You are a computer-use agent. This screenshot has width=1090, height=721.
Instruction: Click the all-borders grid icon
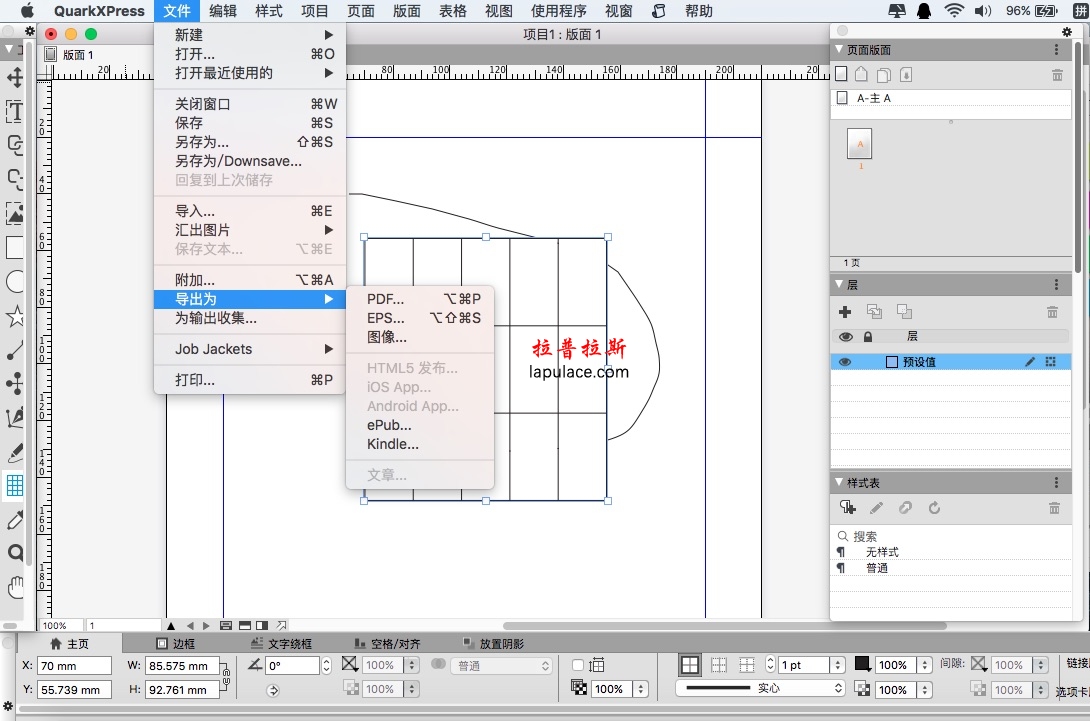690,665
